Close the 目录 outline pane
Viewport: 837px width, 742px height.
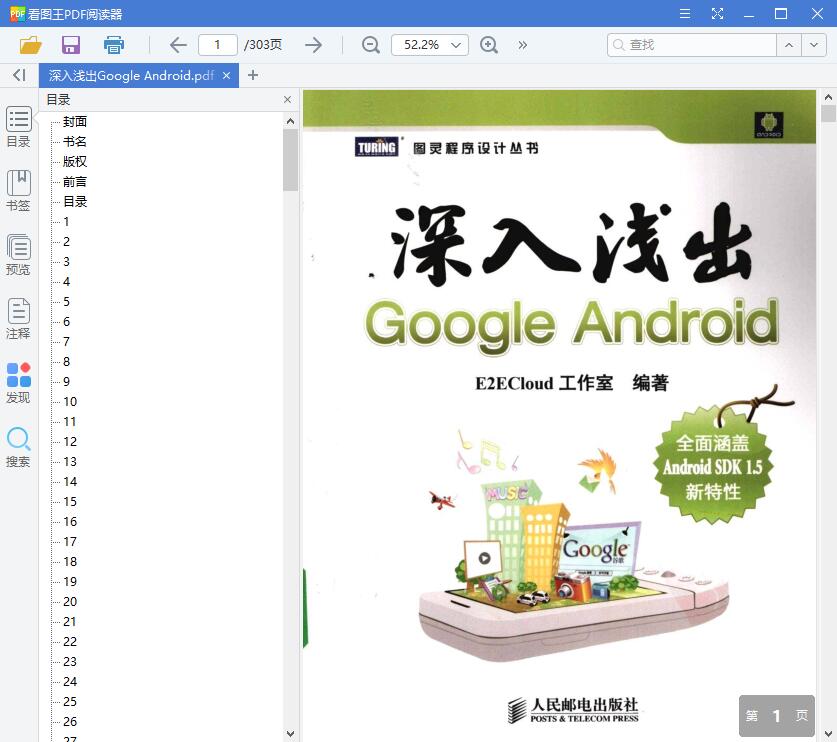click(287, 100)
